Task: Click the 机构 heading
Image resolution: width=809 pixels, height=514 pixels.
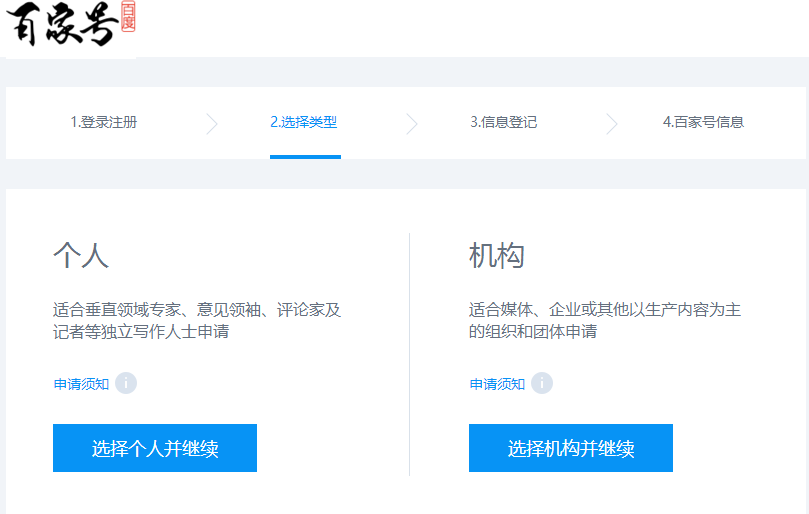Action: [497, 255]
